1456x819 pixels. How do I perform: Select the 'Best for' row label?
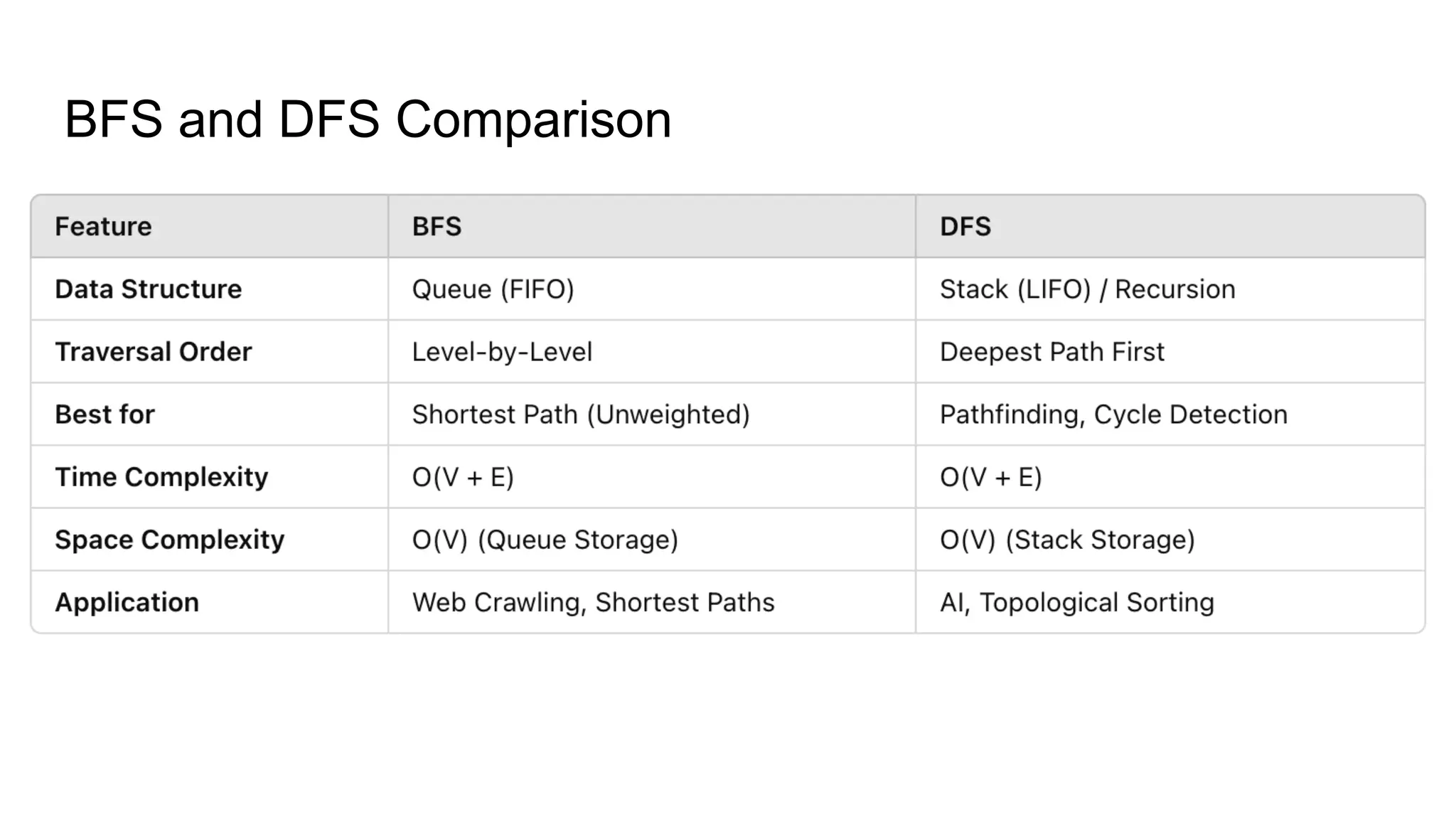pos(105,414)
